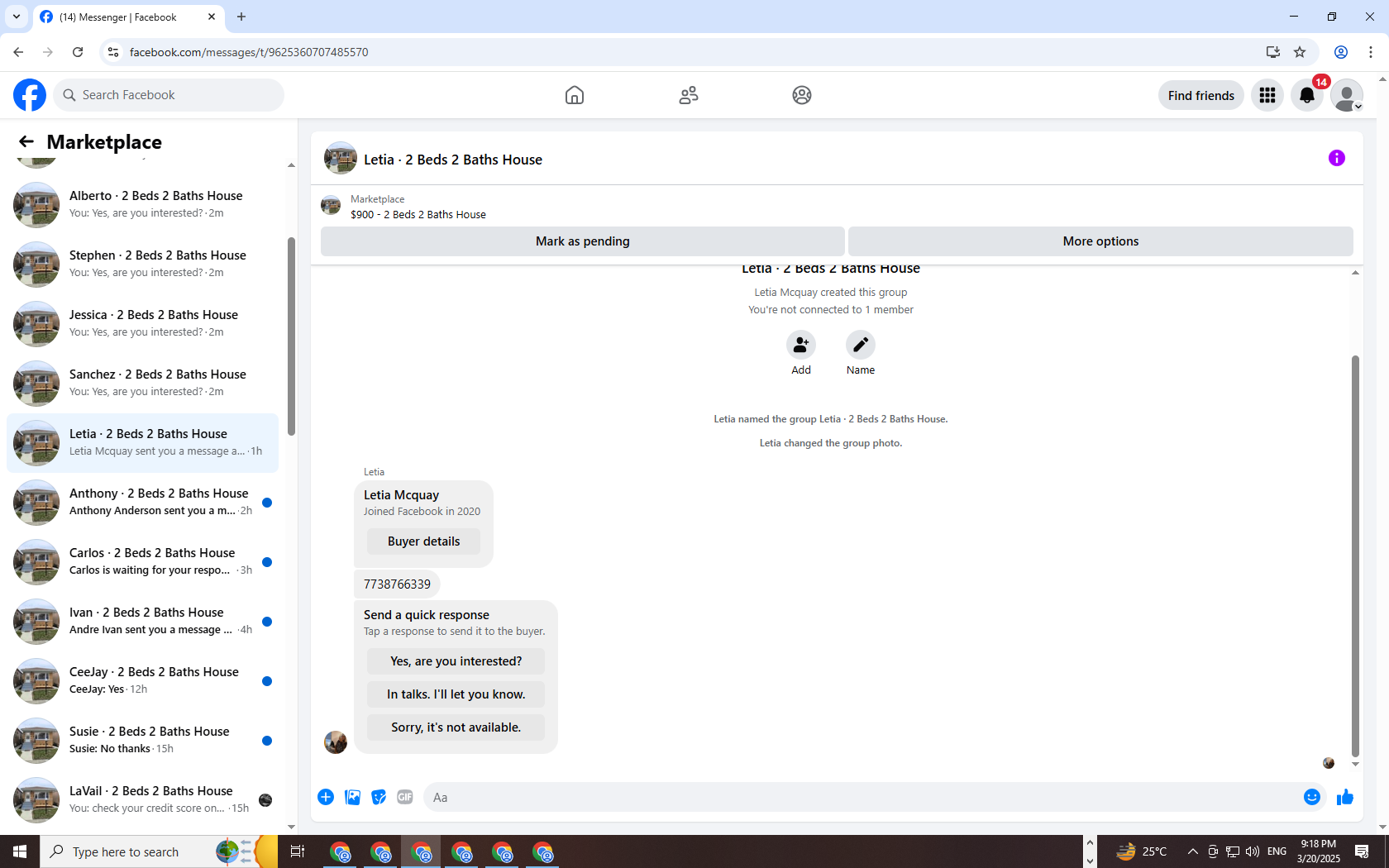Click Letia's small avatar beside messages
1389x868 pixels.
(335, 742)
